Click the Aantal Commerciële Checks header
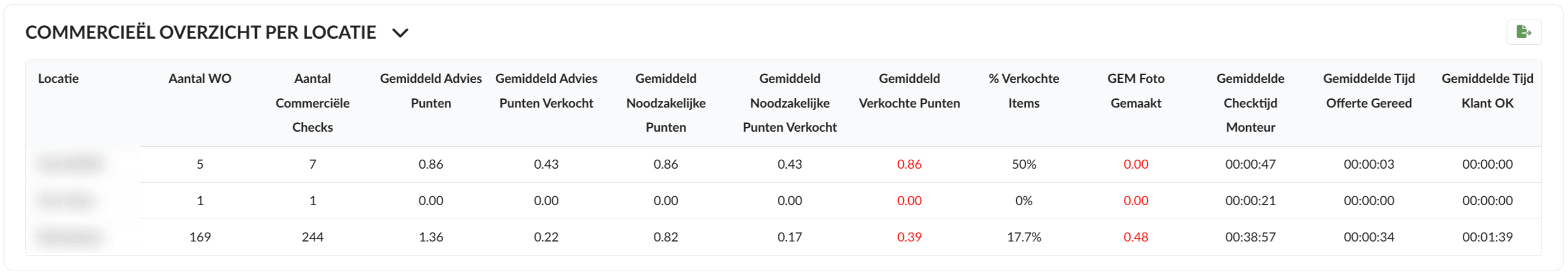The image size is (1568, 274). coord(312,103)
